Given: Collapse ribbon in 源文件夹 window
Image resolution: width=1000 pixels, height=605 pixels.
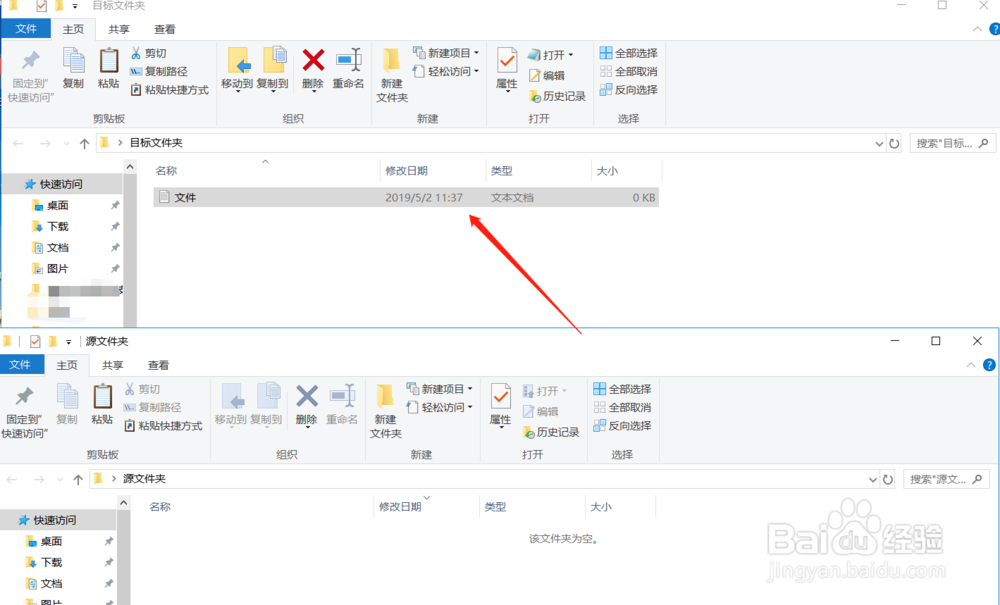Looking at the screenshot, I should pyautogui.click(x=971, y=365).
